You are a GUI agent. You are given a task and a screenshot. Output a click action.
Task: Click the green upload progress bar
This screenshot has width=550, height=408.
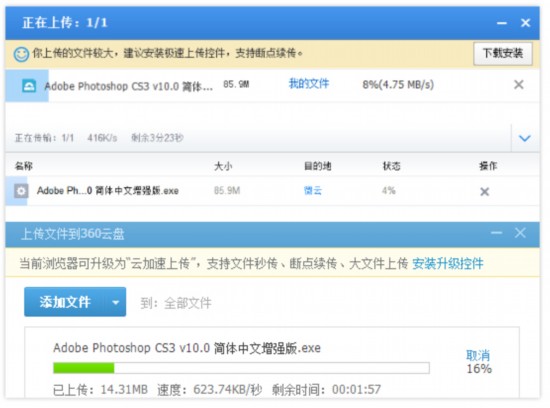click(x=241, y=368)
